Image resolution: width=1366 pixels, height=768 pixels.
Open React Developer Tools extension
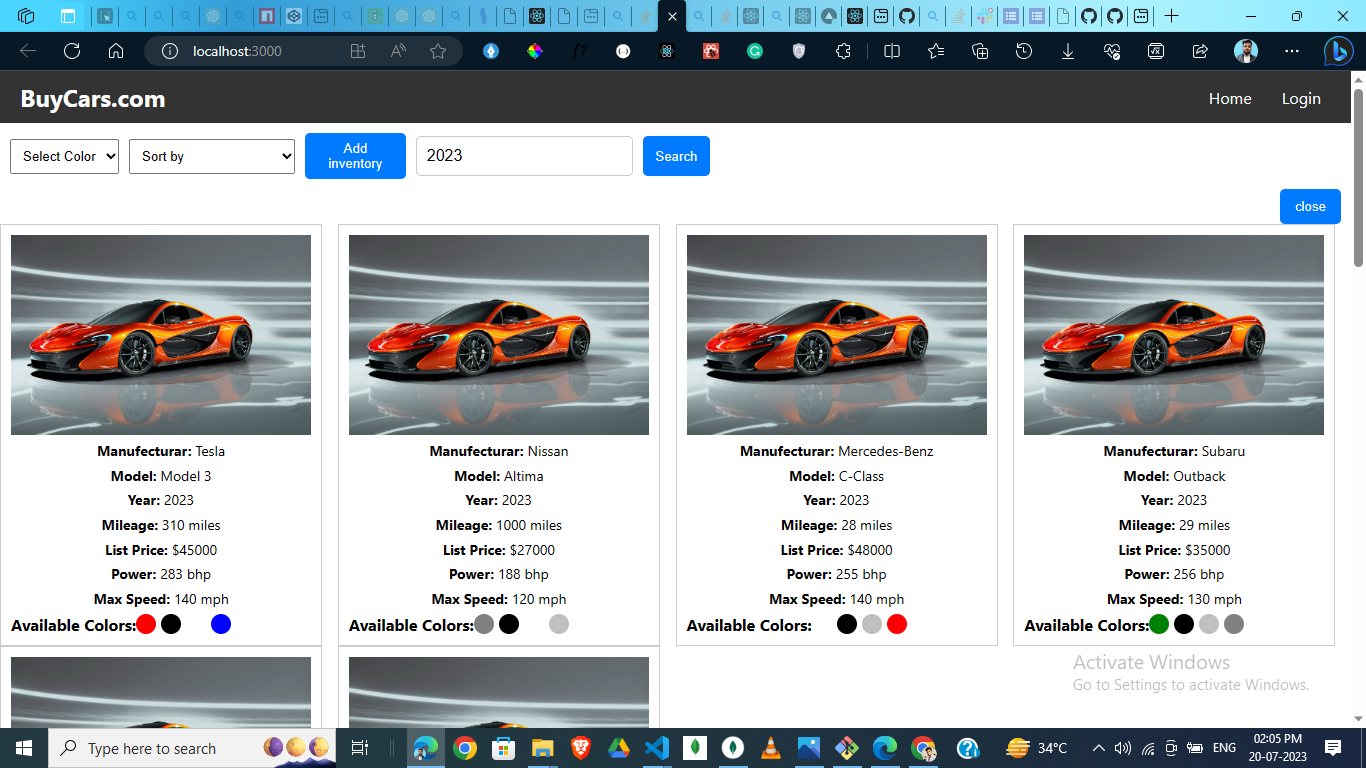[x=667, y=51]
